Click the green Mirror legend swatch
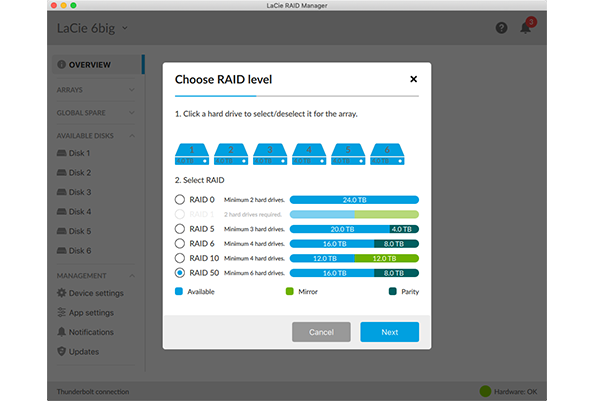The image size is (594, 401). (x=289, y=291)
